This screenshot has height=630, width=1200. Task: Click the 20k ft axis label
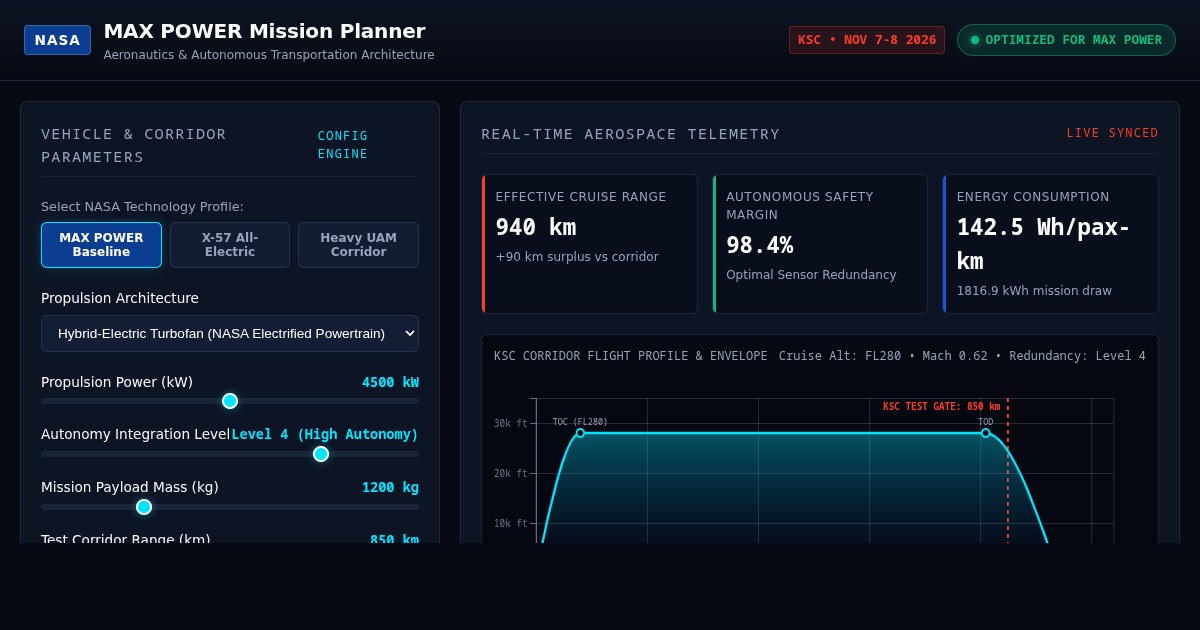point(510,474)
